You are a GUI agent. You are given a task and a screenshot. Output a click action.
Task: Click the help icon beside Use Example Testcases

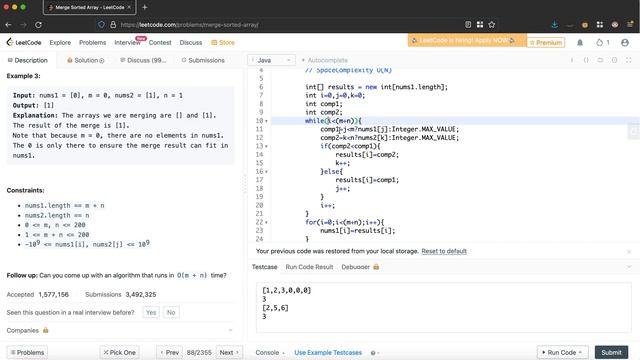click(x=373, y=353)
